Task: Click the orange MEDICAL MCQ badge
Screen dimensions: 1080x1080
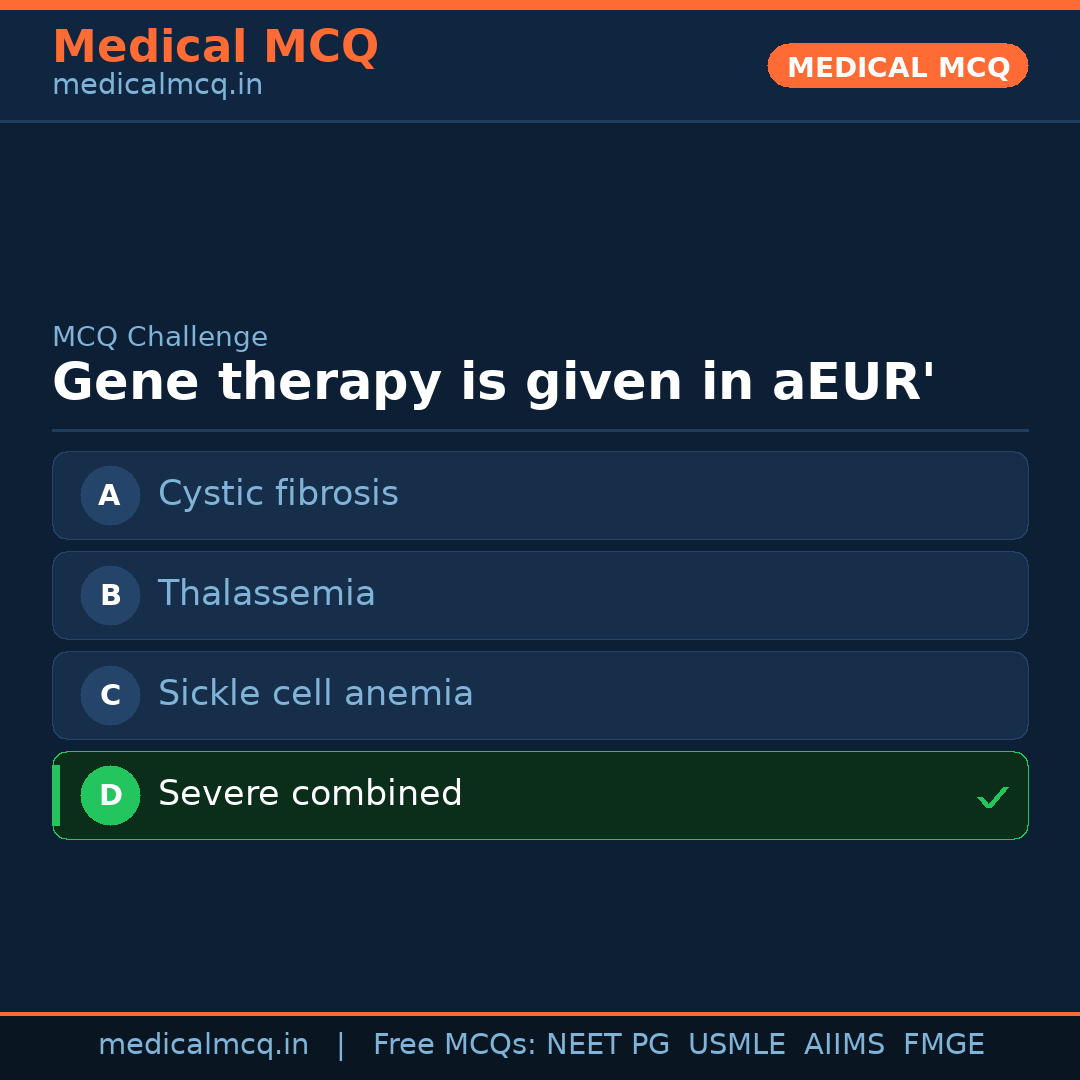Action: 897,66
